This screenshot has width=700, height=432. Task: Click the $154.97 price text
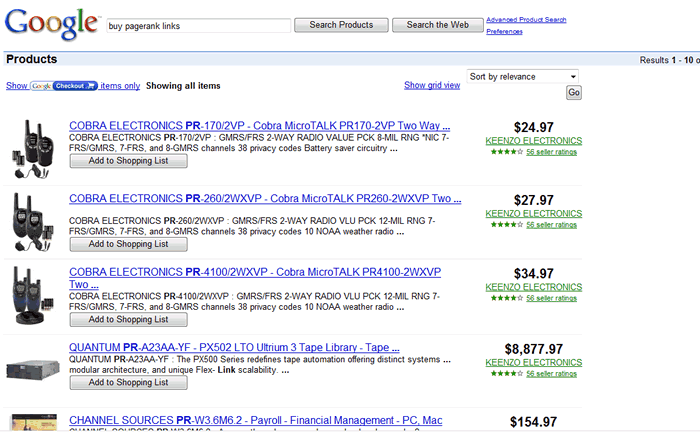click(x=533, y=422)
